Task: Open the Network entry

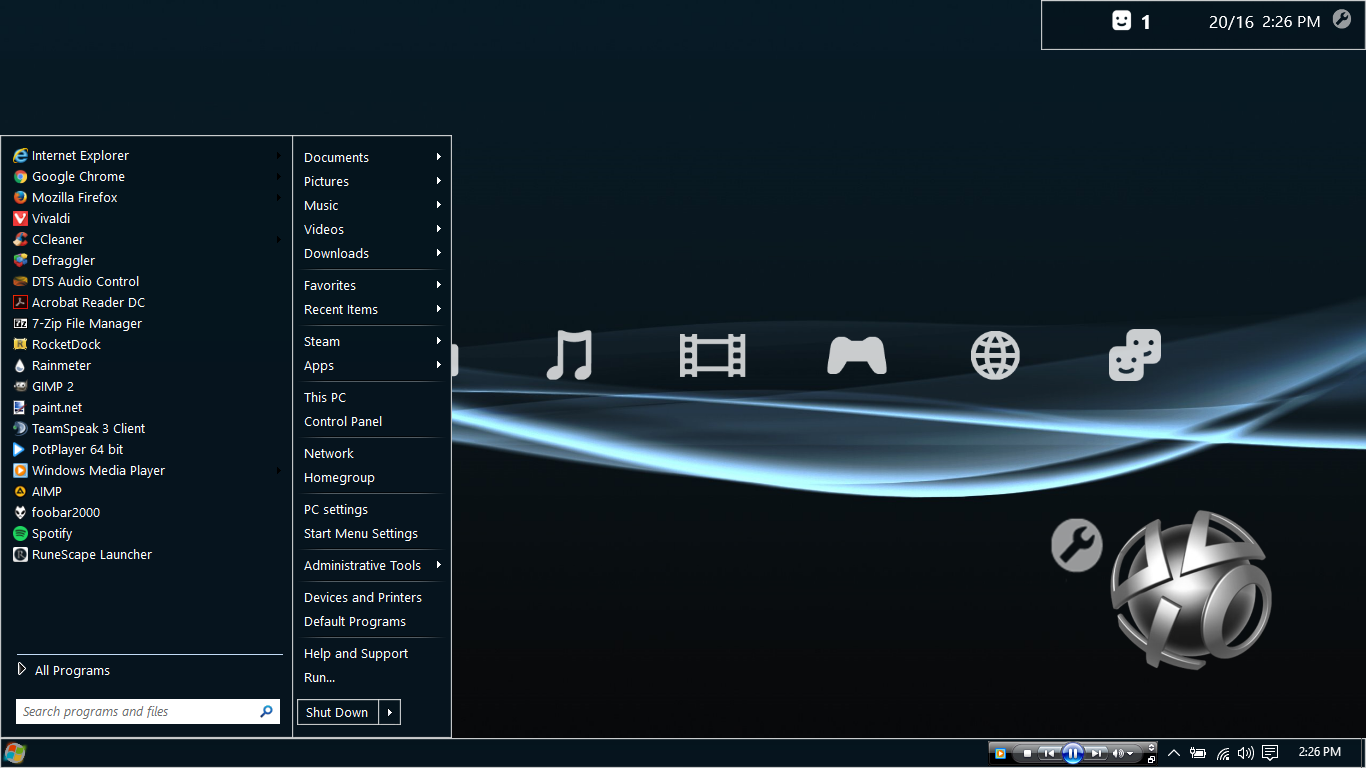Action: click(x=372, y=453)
